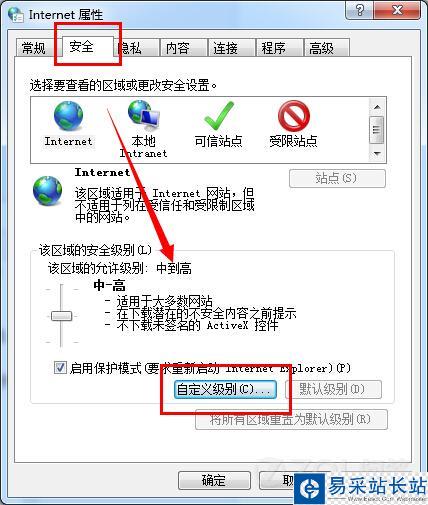Click the zone list scrollbar thumb
The height and width of the screenshot is (505, 428).
pos(377,130)
